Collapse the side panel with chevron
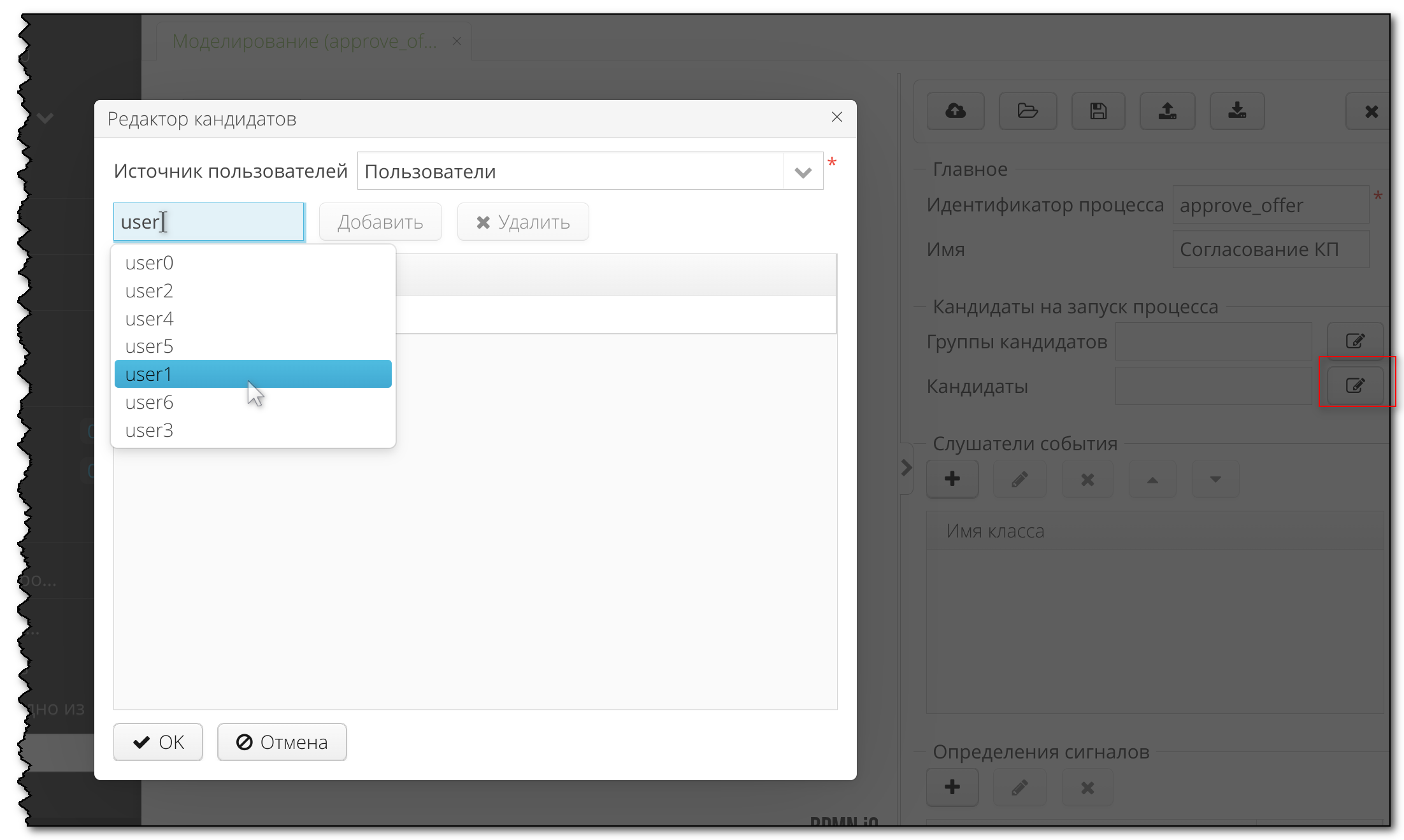The height and width of the screenshot is (840, 1404). coord(906,468)
